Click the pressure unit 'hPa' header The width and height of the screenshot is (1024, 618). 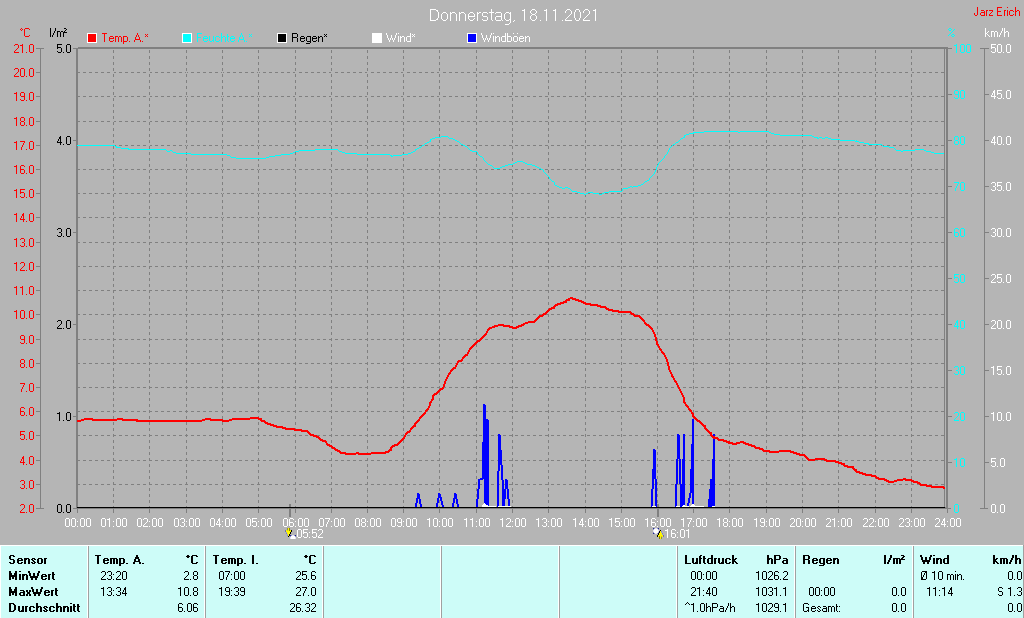point(777,560)
